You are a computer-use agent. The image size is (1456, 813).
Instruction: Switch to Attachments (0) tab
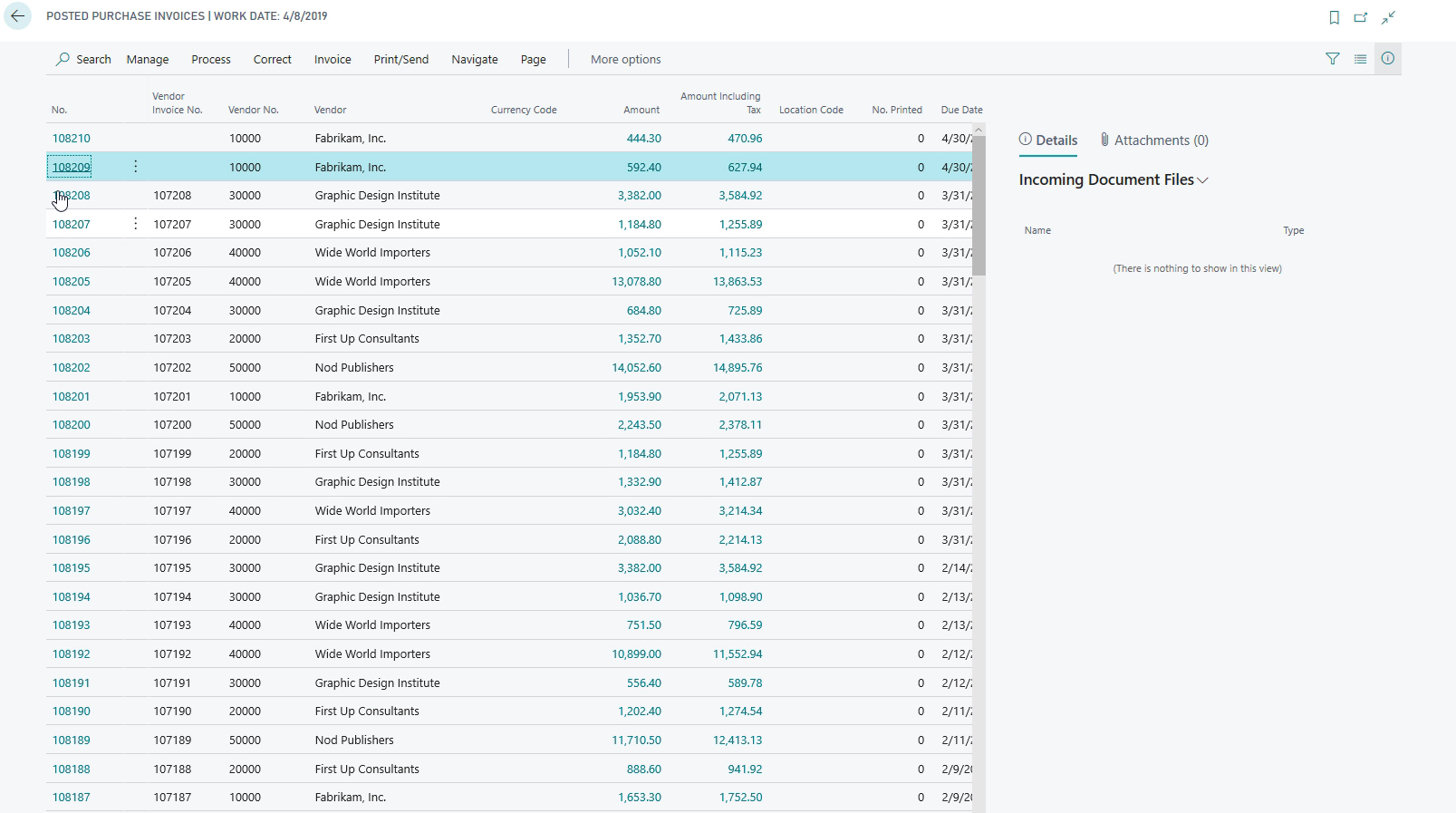tap(1153, 140)
